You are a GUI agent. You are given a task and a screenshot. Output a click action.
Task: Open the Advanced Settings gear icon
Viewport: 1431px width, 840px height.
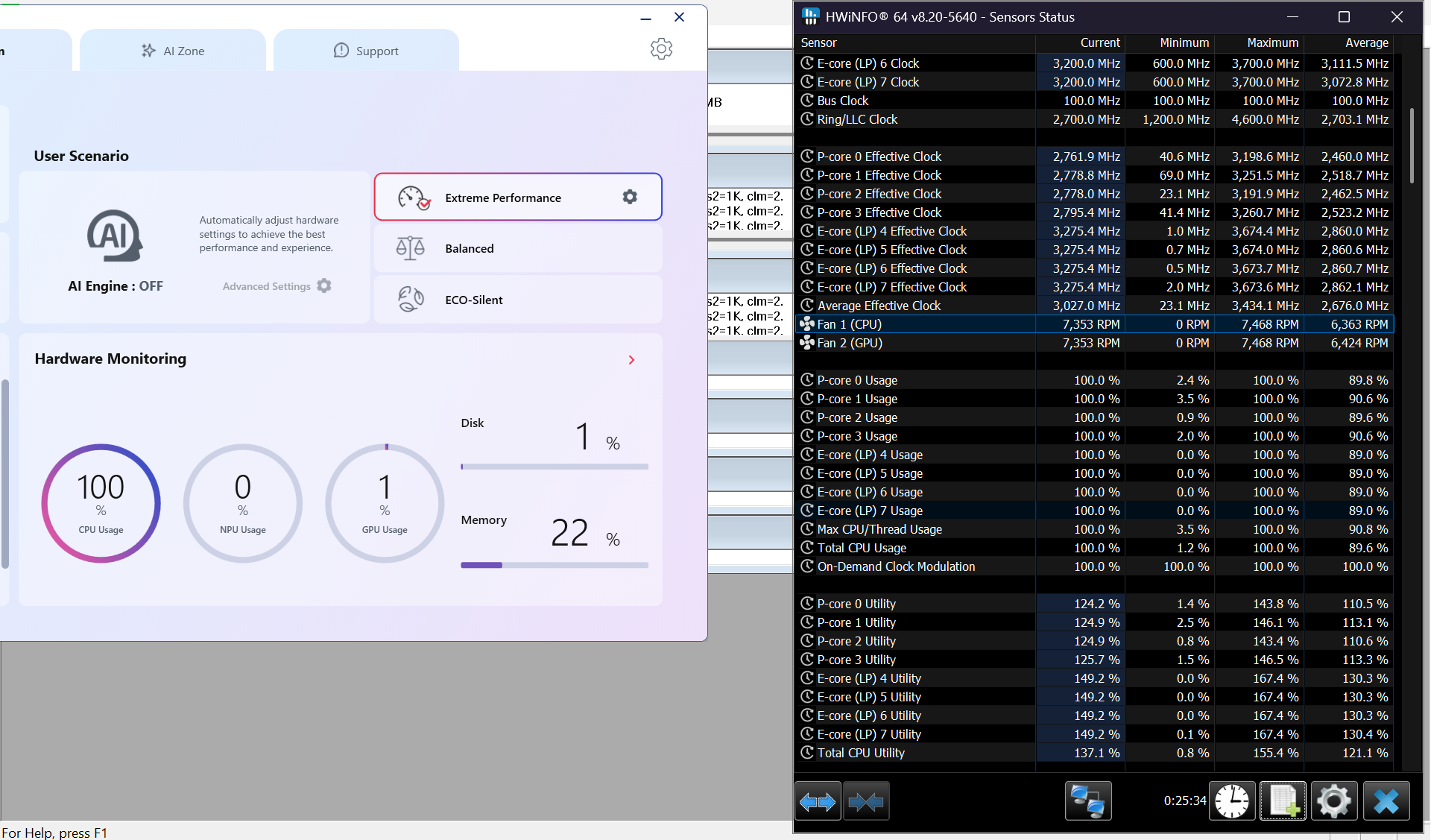coord(324,285)
